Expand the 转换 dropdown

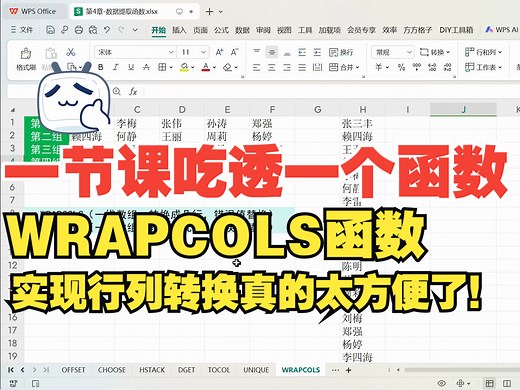point(448,52)
